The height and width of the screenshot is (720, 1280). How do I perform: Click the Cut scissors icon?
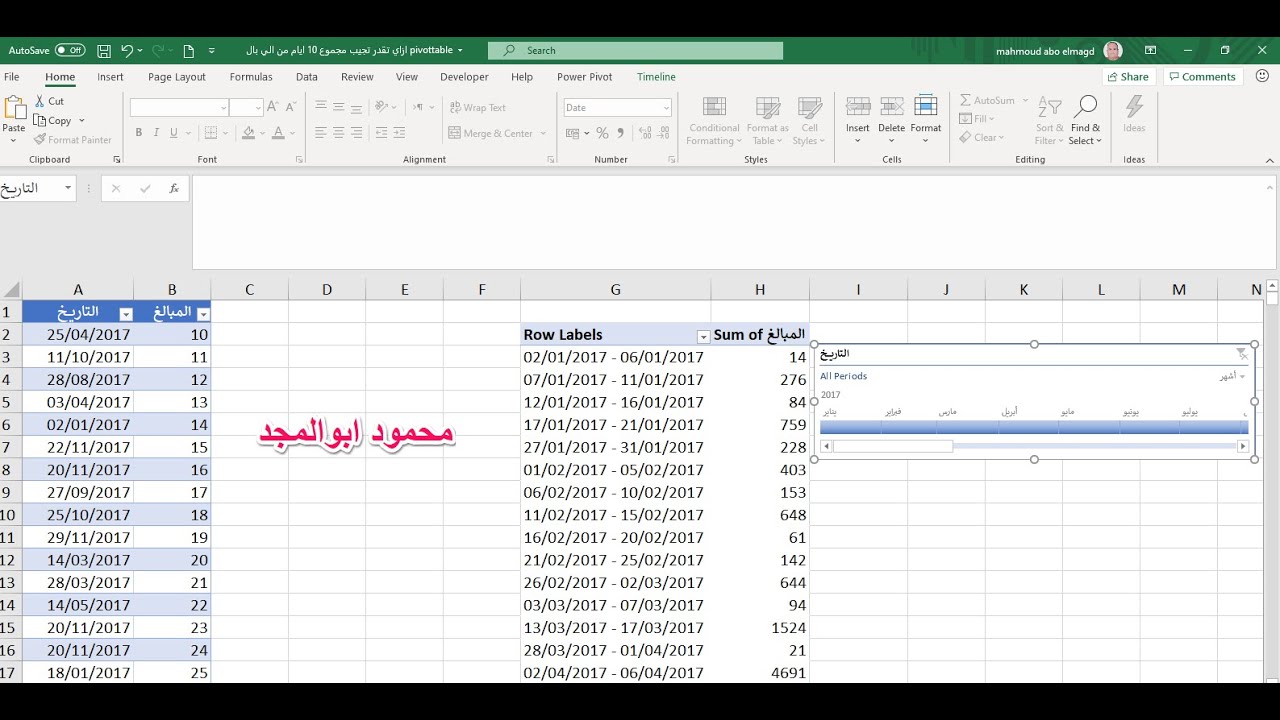[x=40, y=101]
